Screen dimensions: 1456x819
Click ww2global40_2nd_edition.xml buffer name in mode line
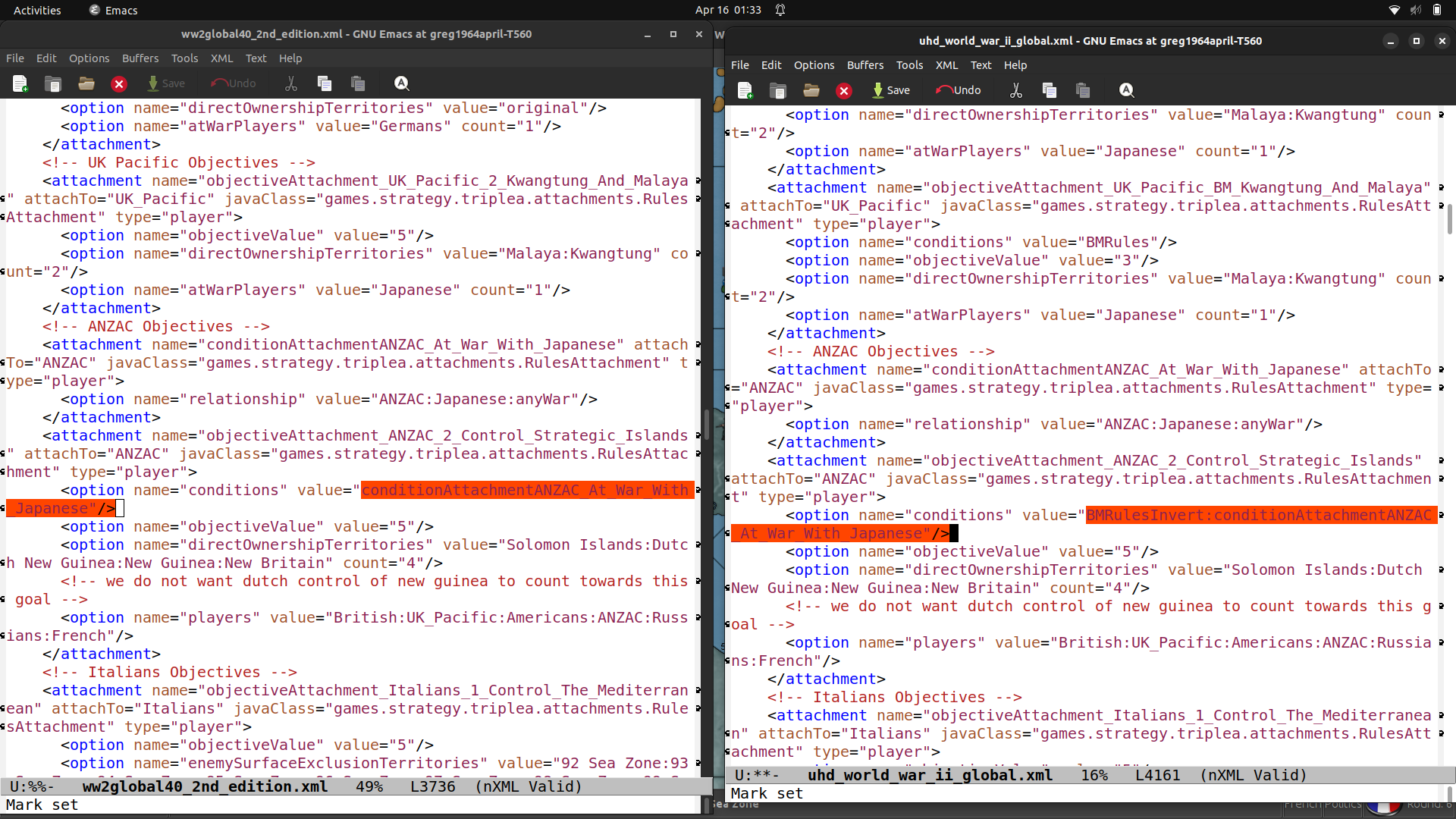click(x=205, y=786)
